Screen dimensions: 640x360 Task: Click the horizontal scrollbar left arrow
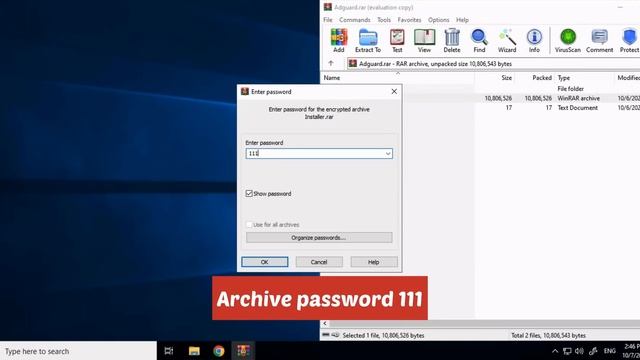coord(325,323)
